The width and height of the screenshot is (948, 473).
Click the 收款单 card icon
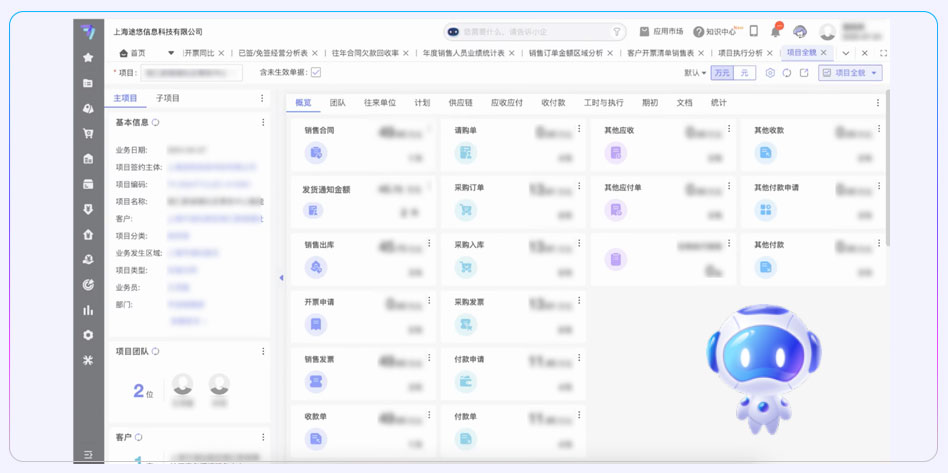tap(316, 439)
